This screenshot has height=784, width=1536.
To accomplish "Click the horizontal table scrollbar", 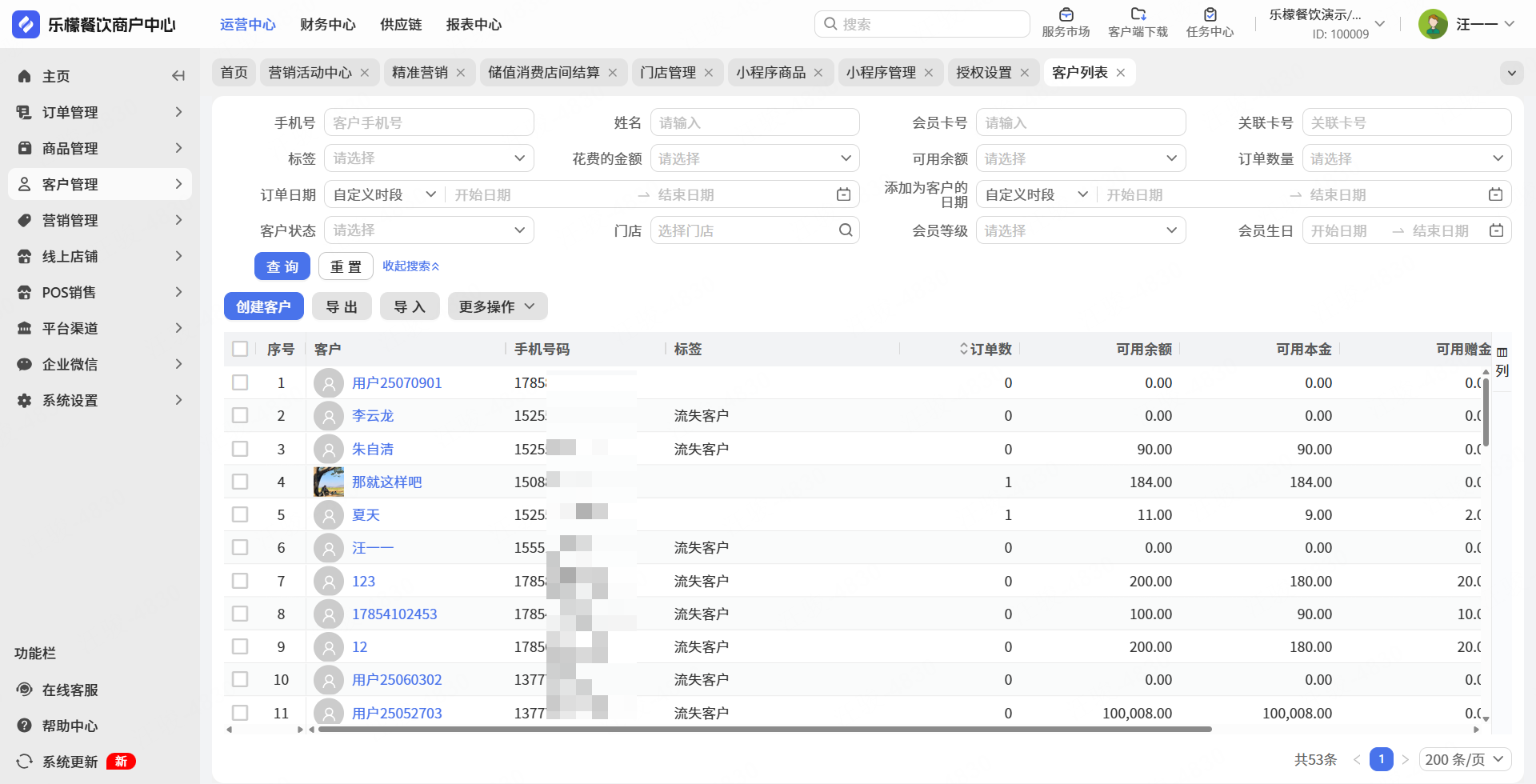I will click(x=765, y=730).
